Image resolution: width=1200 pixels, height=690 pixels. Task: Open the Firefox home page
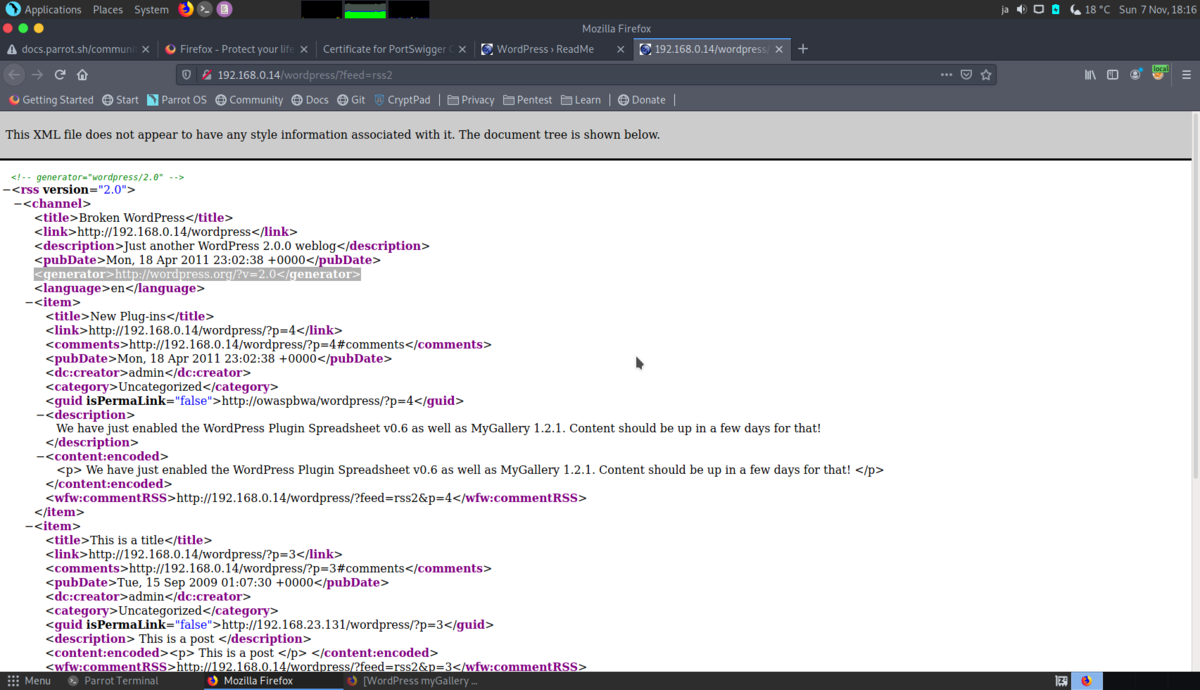(82, 75)
